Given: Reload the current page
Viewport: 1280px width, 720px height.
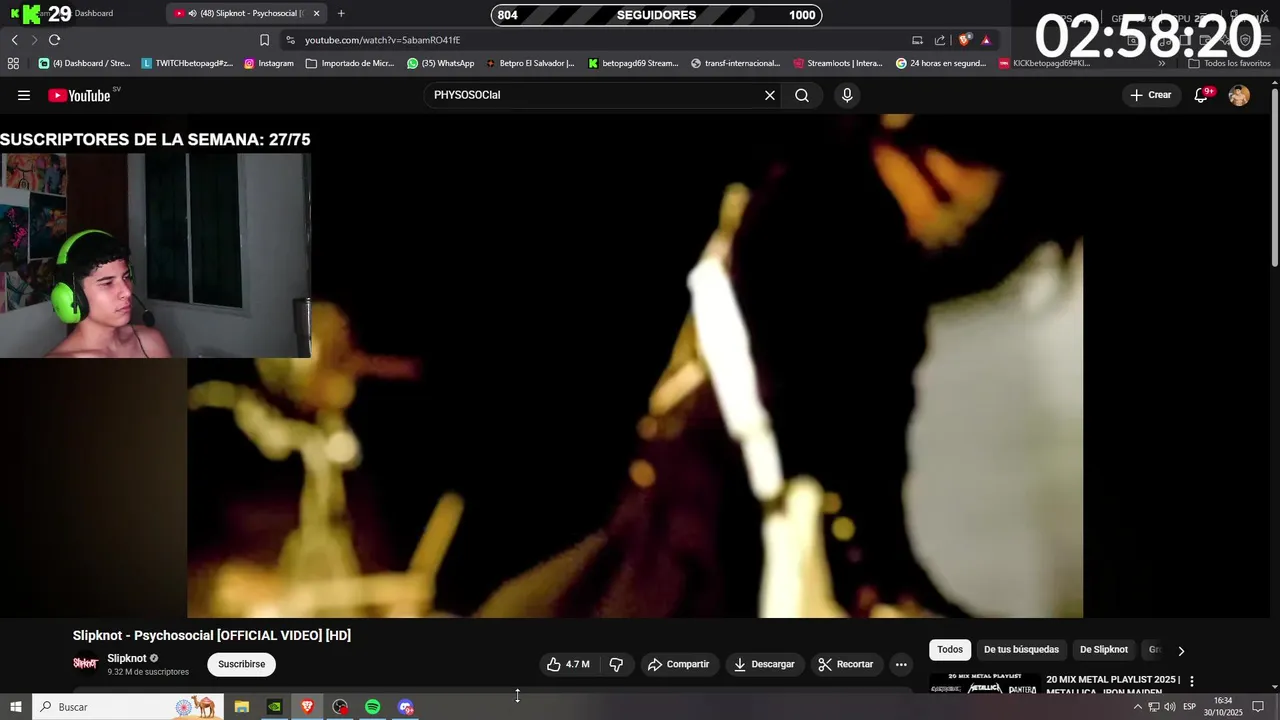Looking at the screenshot, I should tap(54, 40).
